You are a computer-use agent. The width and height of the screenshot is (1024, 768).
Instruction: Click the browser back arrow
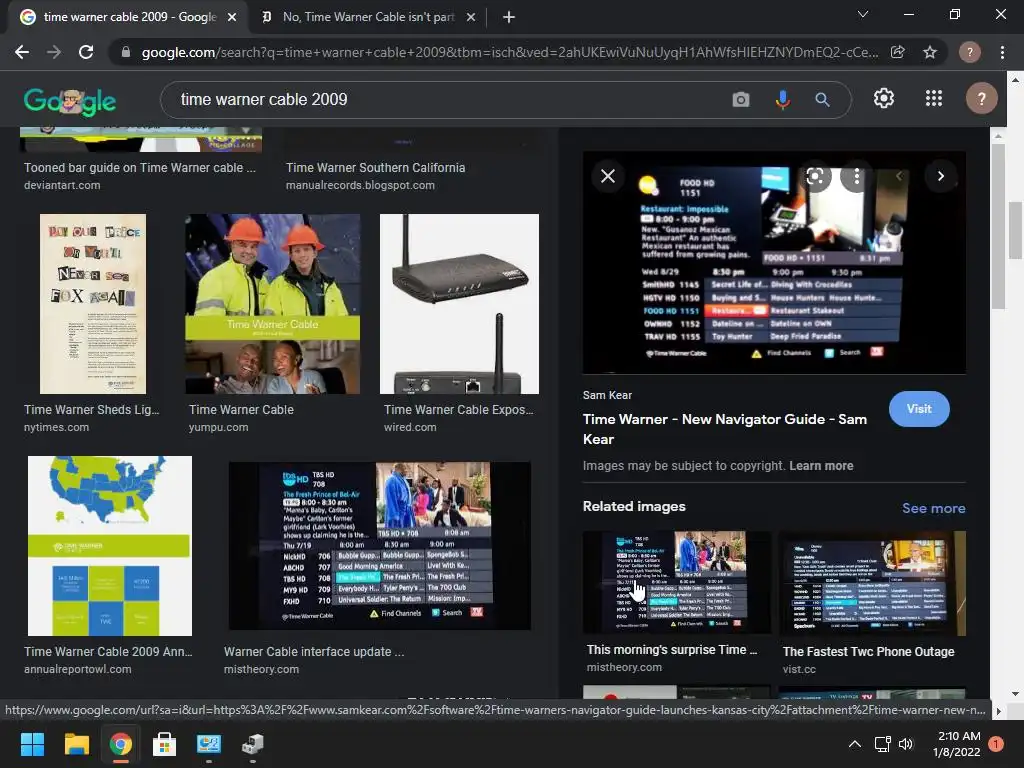[22, 52]
